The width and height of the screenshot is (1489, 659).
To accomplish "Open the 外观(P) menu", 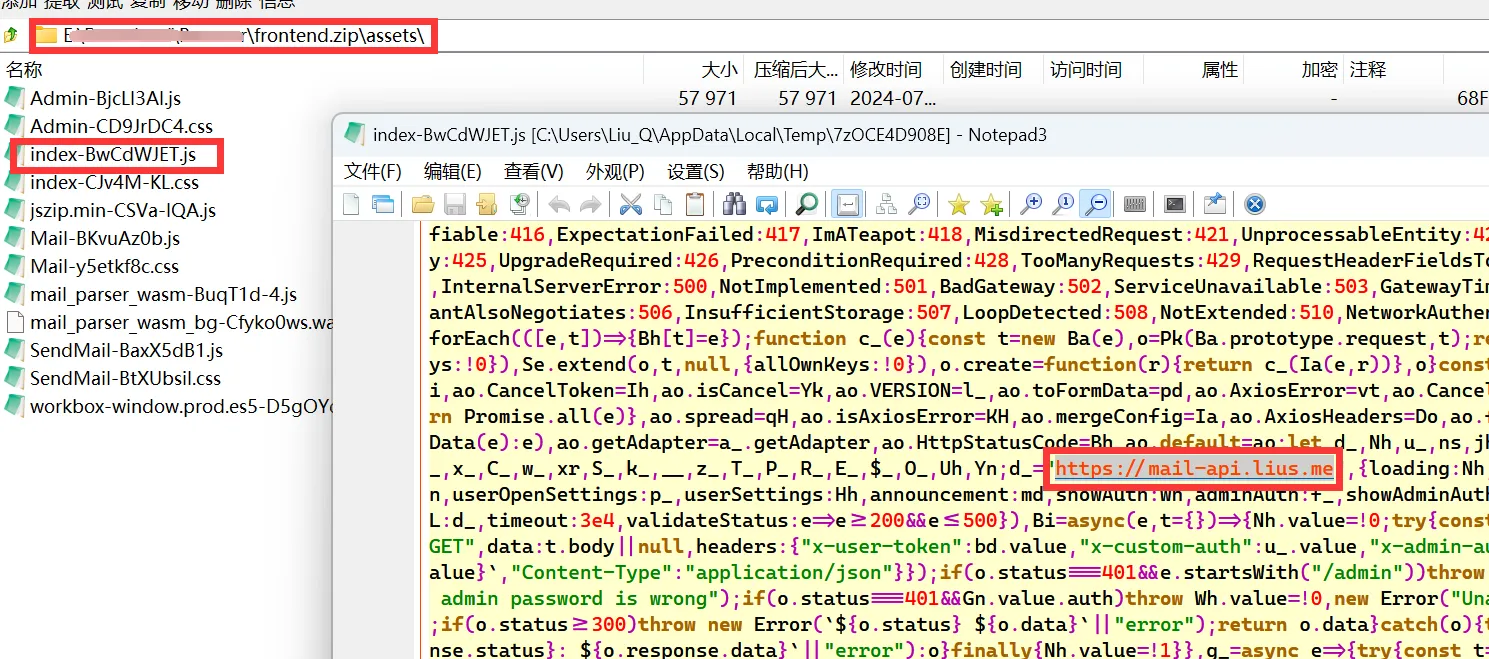I will (x=615, y=171).
